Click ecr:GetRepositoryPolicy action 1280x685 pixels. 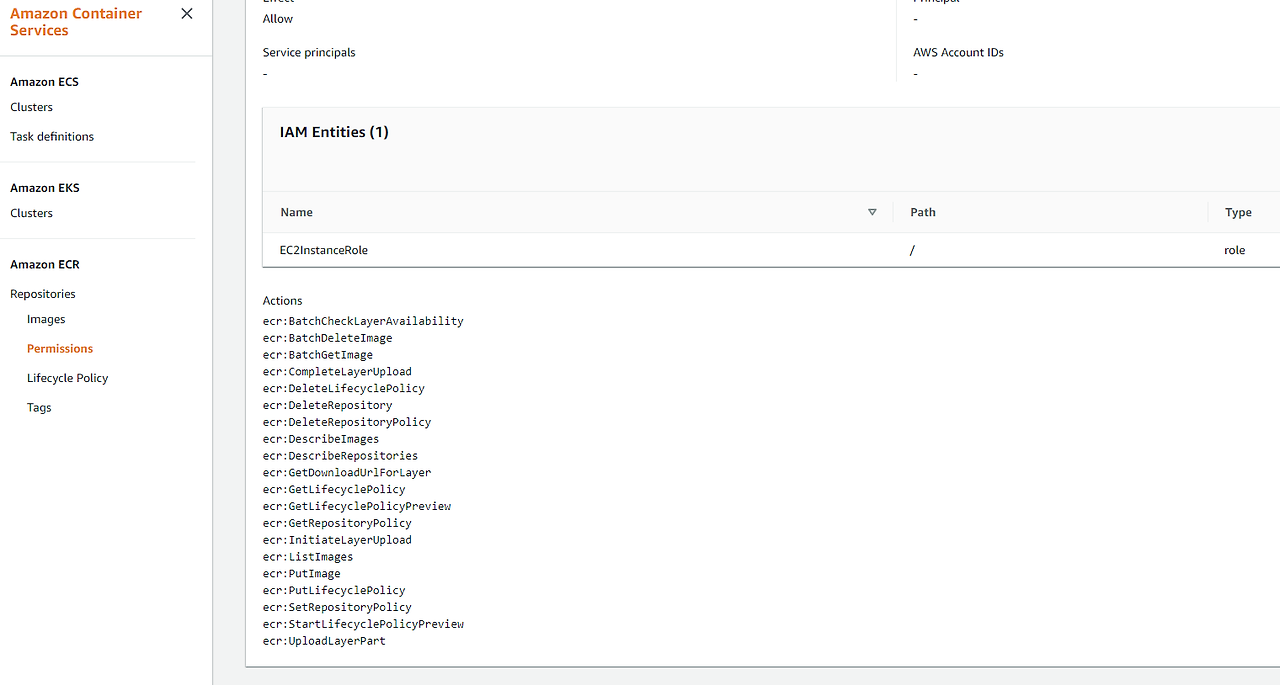tap(337, 523)
